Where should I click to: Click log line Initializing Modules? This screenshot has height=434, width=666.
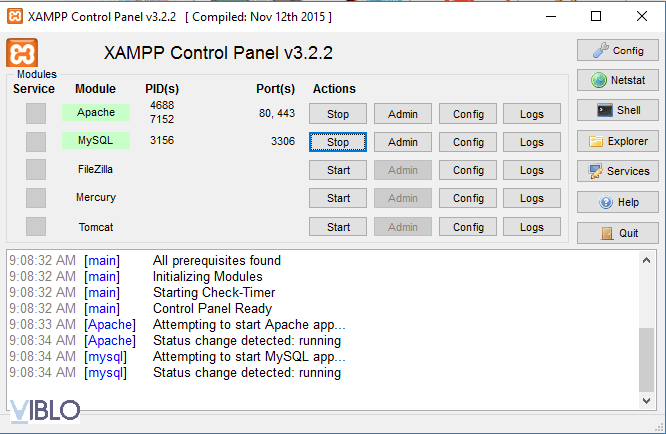pyautogui.click(x=207, y=276)
